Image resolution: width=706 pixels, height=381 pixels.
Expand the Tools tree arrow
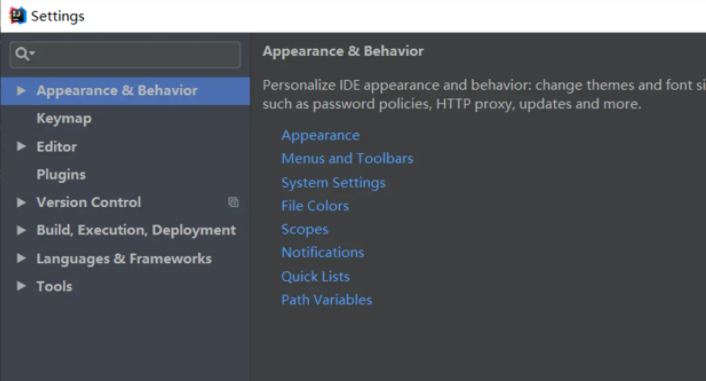tap(21, 286)
